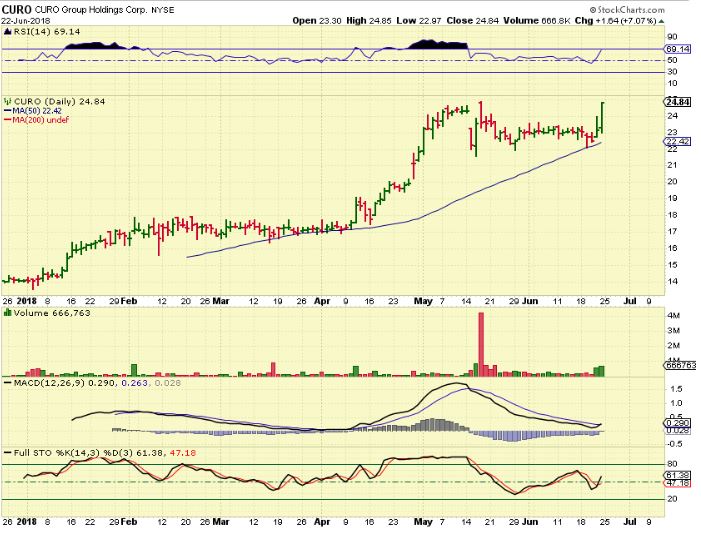The width and height of the screenshot is (701, 533).
Task: Click the Feb label under the price panel
Action: click(128, 301)
